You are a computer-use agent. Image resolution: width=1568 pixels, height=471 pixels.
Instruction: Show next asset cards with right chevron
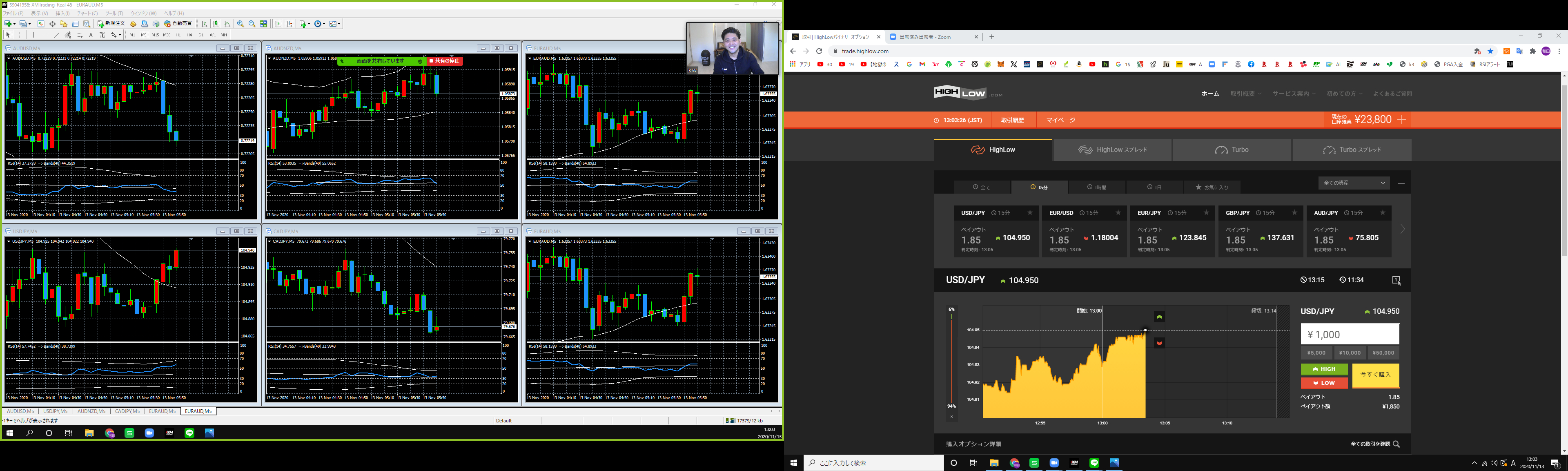[x=1403, y=230]
